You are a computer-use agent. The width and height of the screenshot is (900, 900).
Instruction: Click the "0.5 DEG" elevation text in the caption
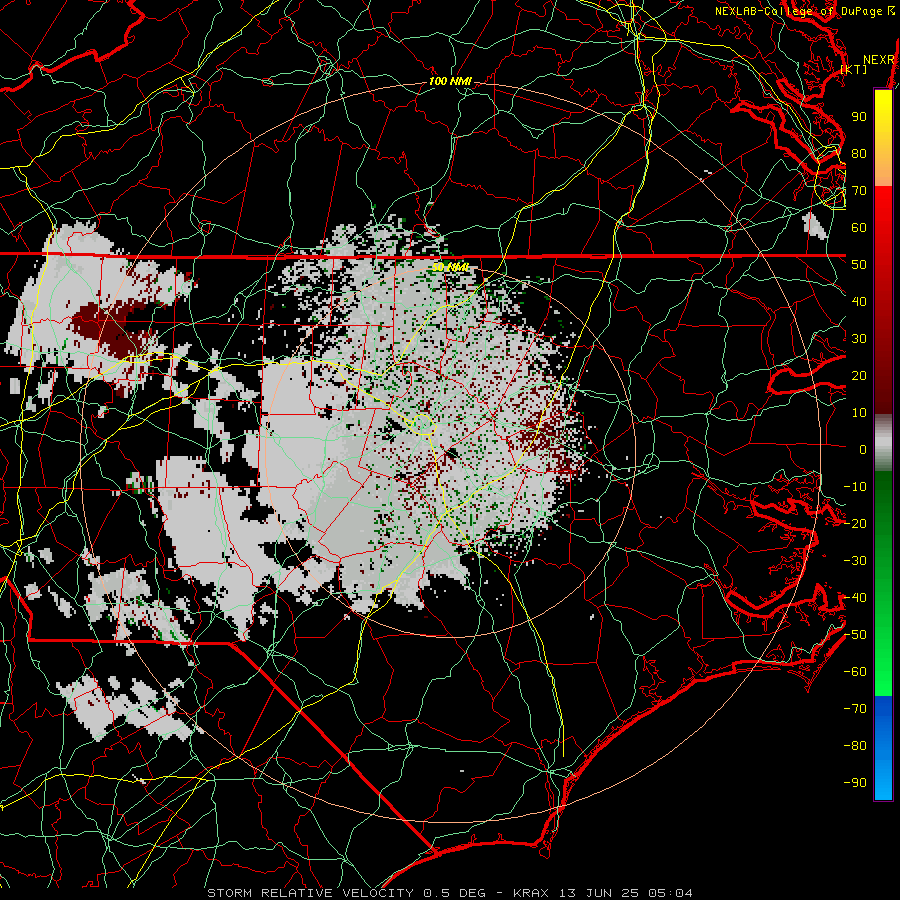coord(454,893)
